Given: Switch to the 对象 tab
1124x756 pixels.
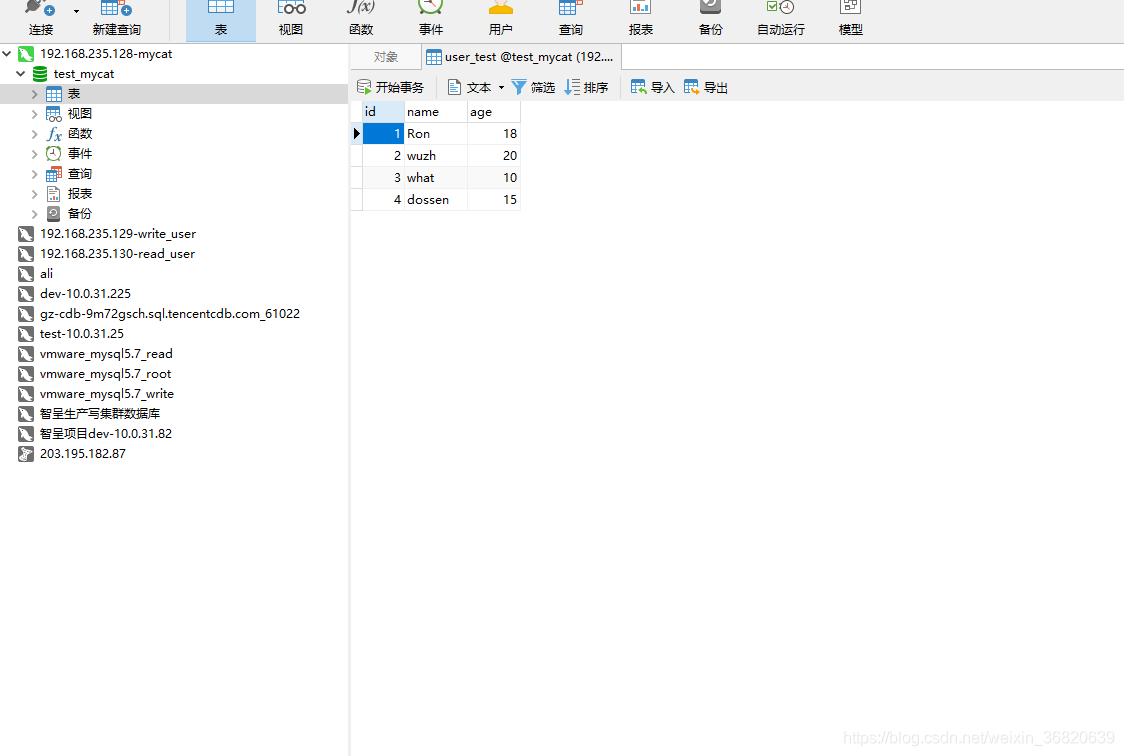Looking at the screenshot, I should pyautogui.click(x=386, y=57).
